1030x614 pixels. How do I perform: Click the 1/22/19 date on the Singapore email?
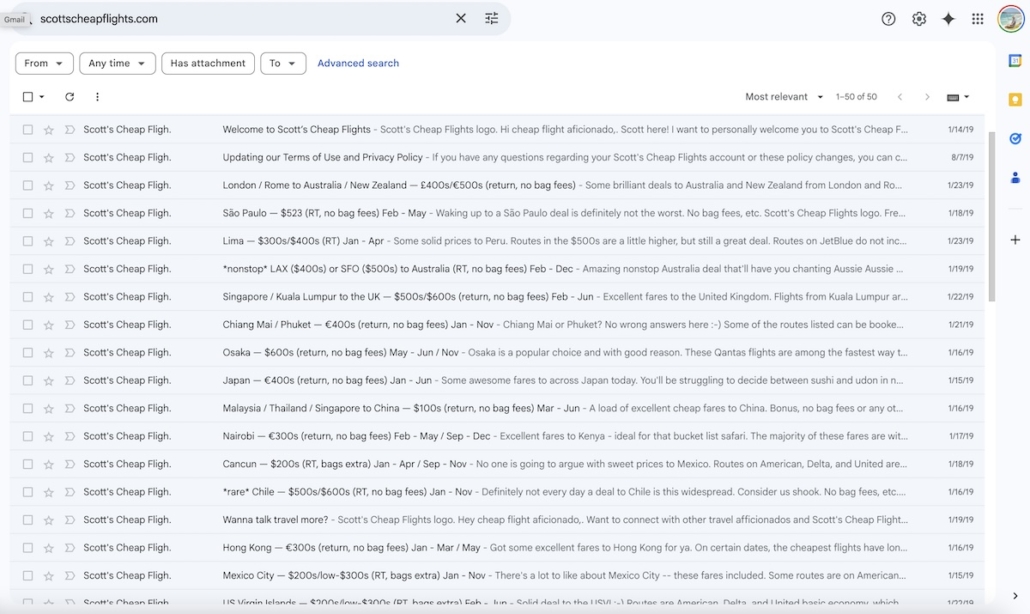[960, 297]
